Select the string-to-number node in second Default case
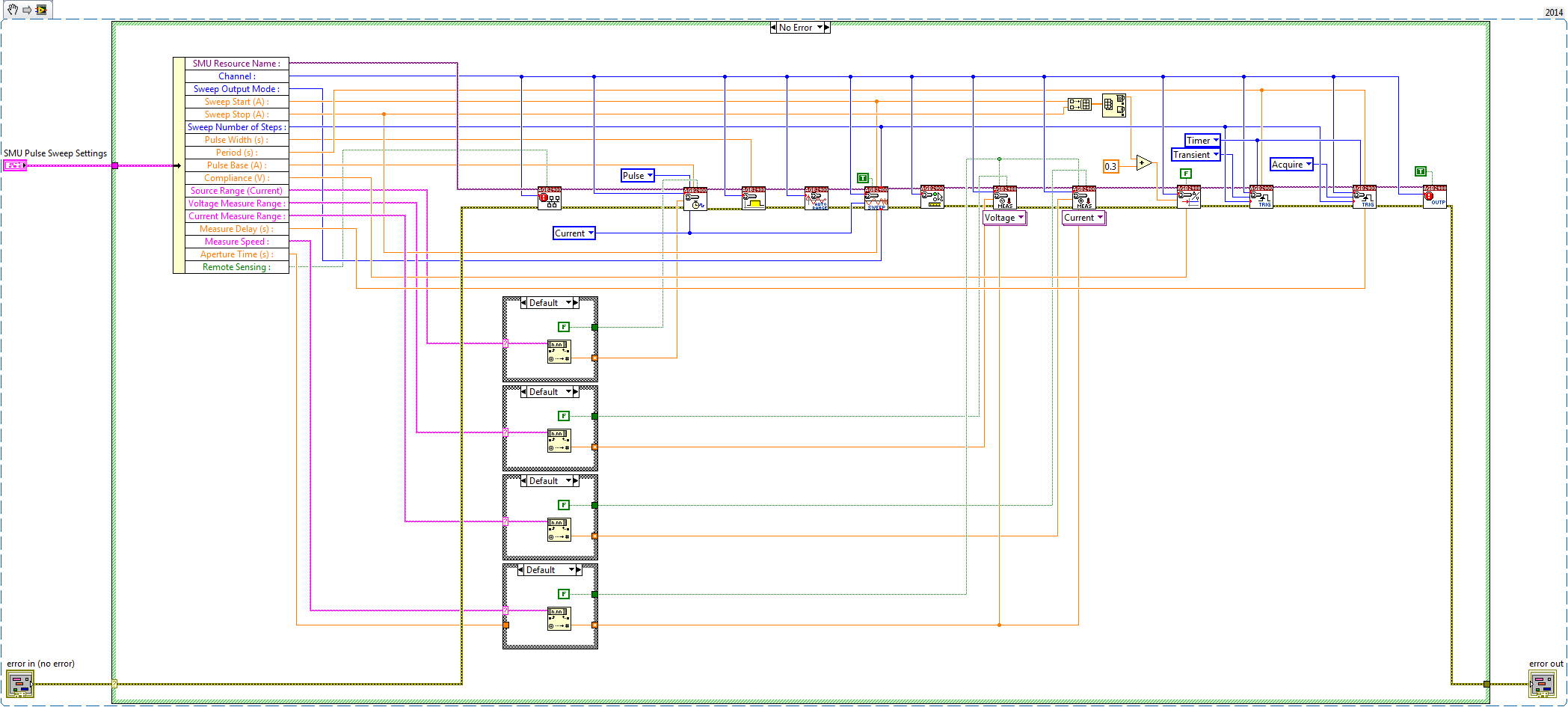The width and height of the screenshot is (1568, 707). (x=559, y=441)
